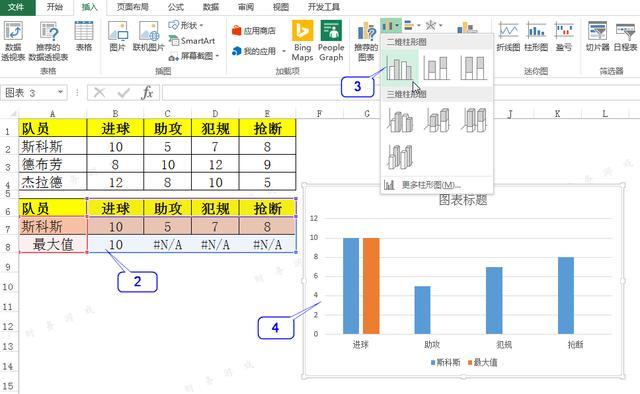Click the recommended charts (推荐的图表) icon
The image size is (640, 394).
366,42
